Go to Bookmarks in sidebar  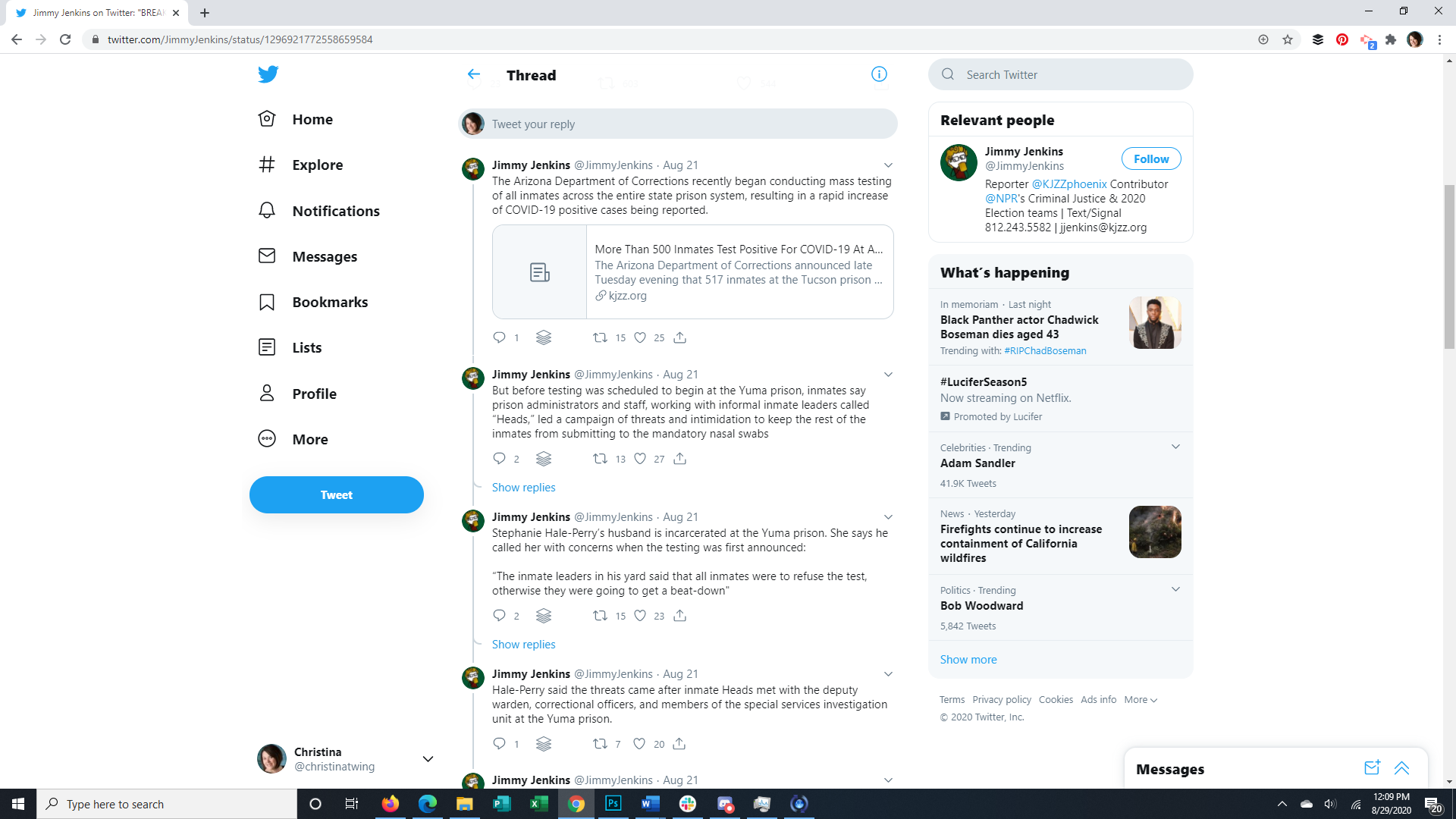click(x=330, y=302)
